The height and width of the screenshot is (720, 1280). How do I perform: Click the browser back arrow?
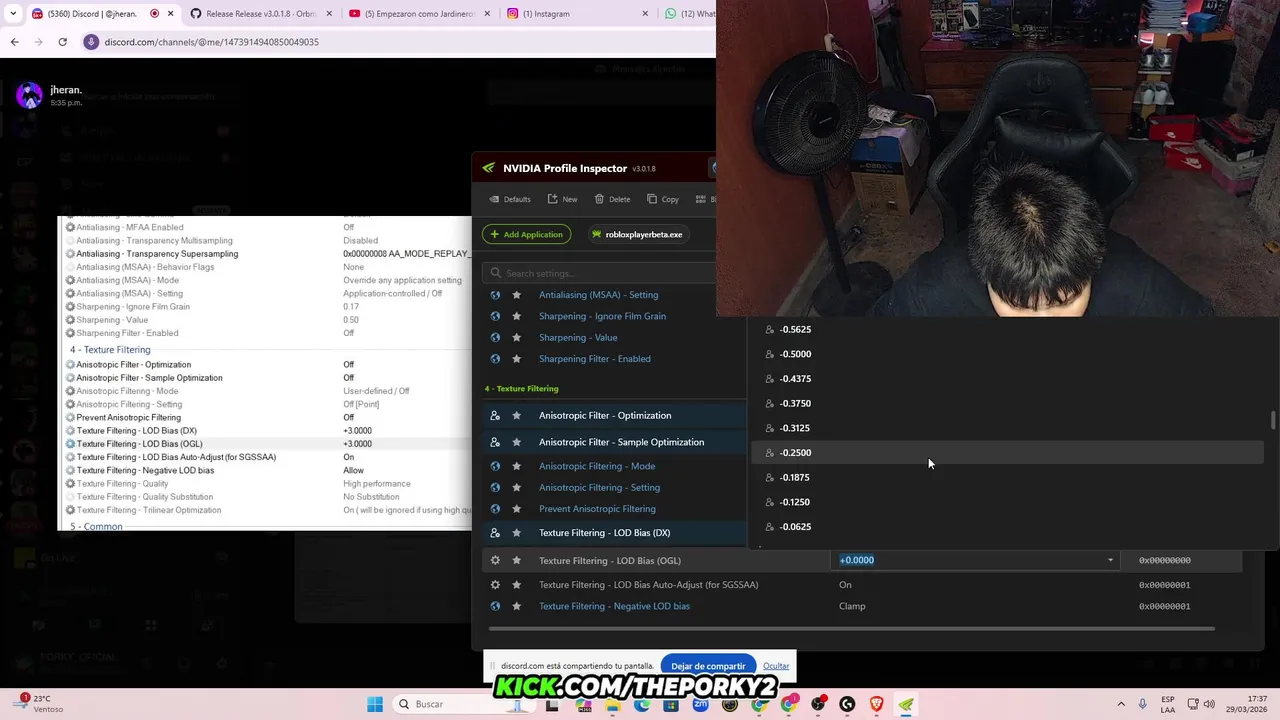click(14, 42)
